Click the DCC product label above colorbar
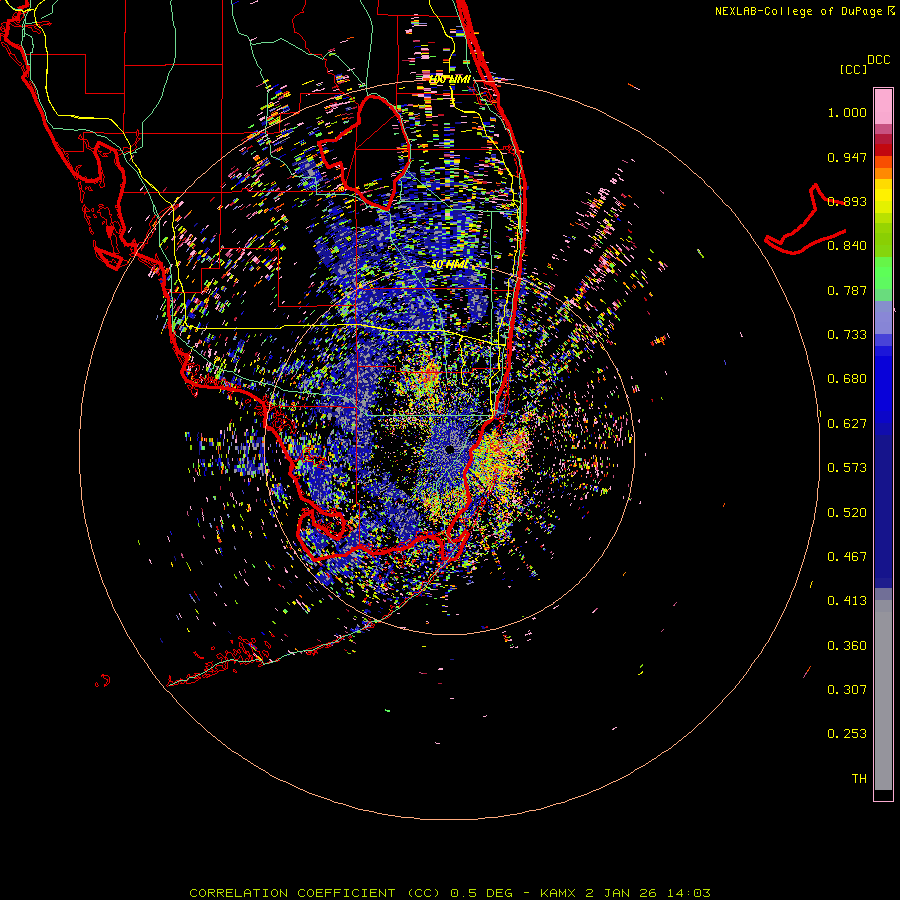Image resolution: width=900 pixels, height=900 pixels. tap(878, 60)
